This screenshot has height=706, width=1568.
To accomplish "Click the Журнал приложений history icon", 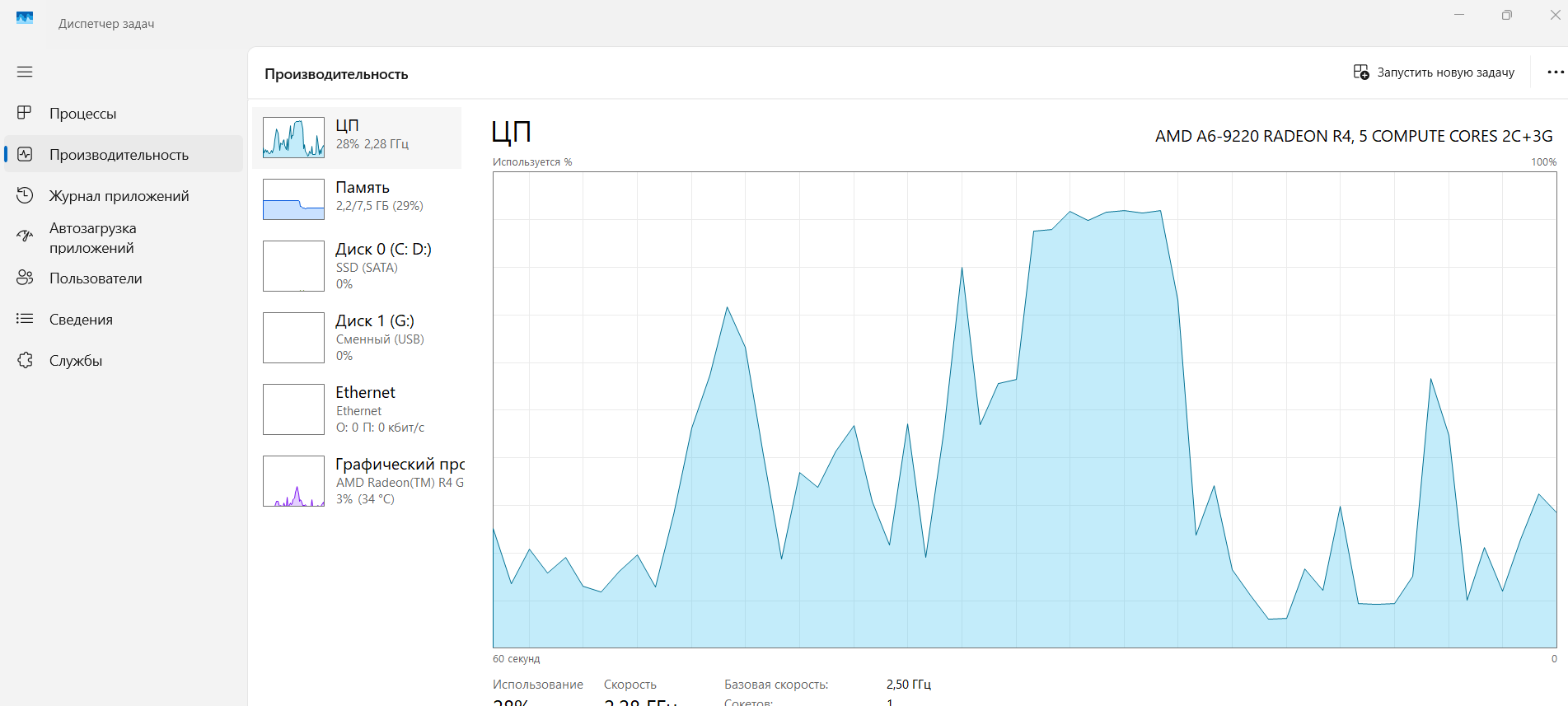I will pyautogui.click(x=25, y=195).
